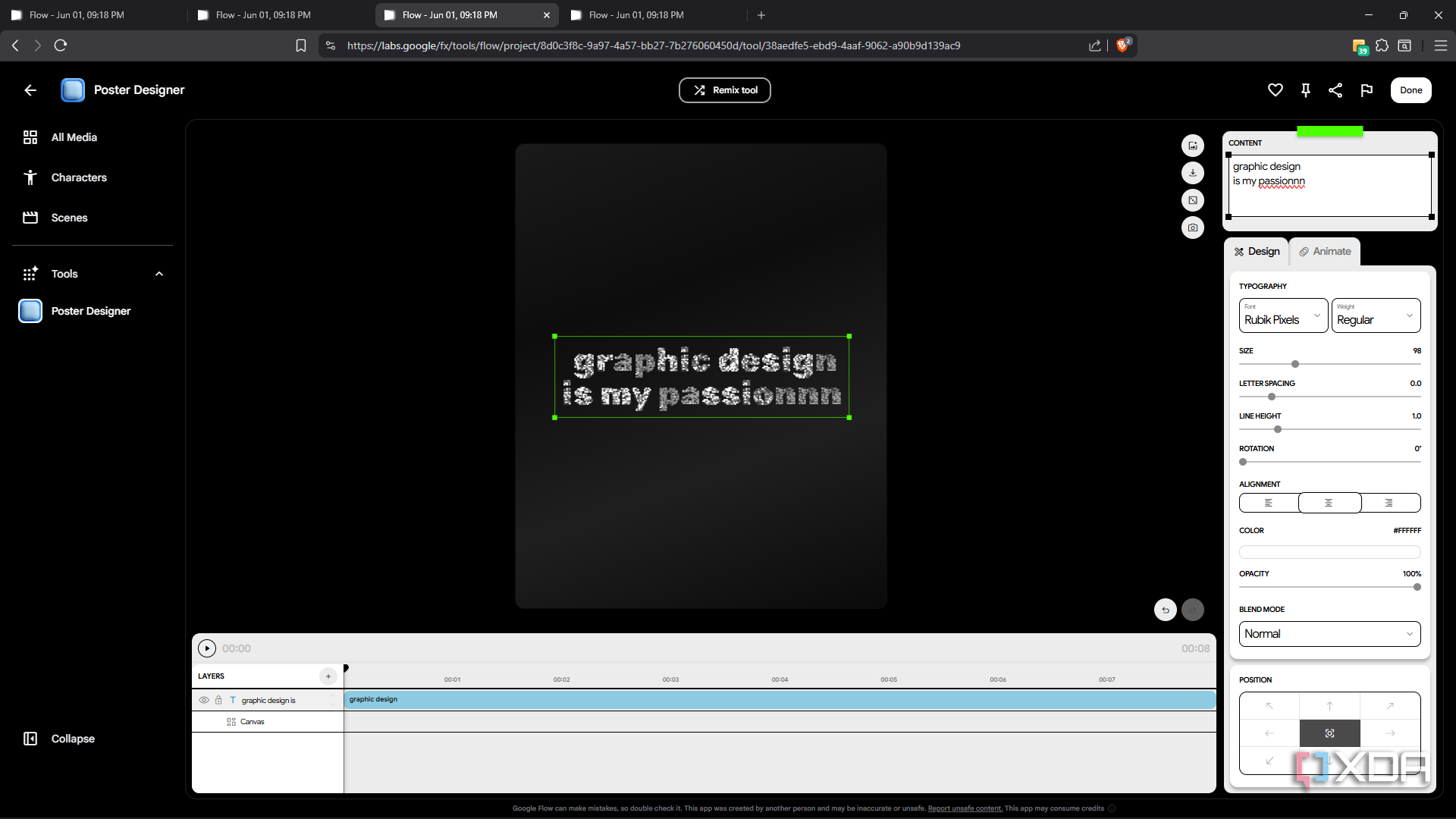Click the Remix tool button
Viewport: 1456px width, 819px height.
(x=724, y=90)
